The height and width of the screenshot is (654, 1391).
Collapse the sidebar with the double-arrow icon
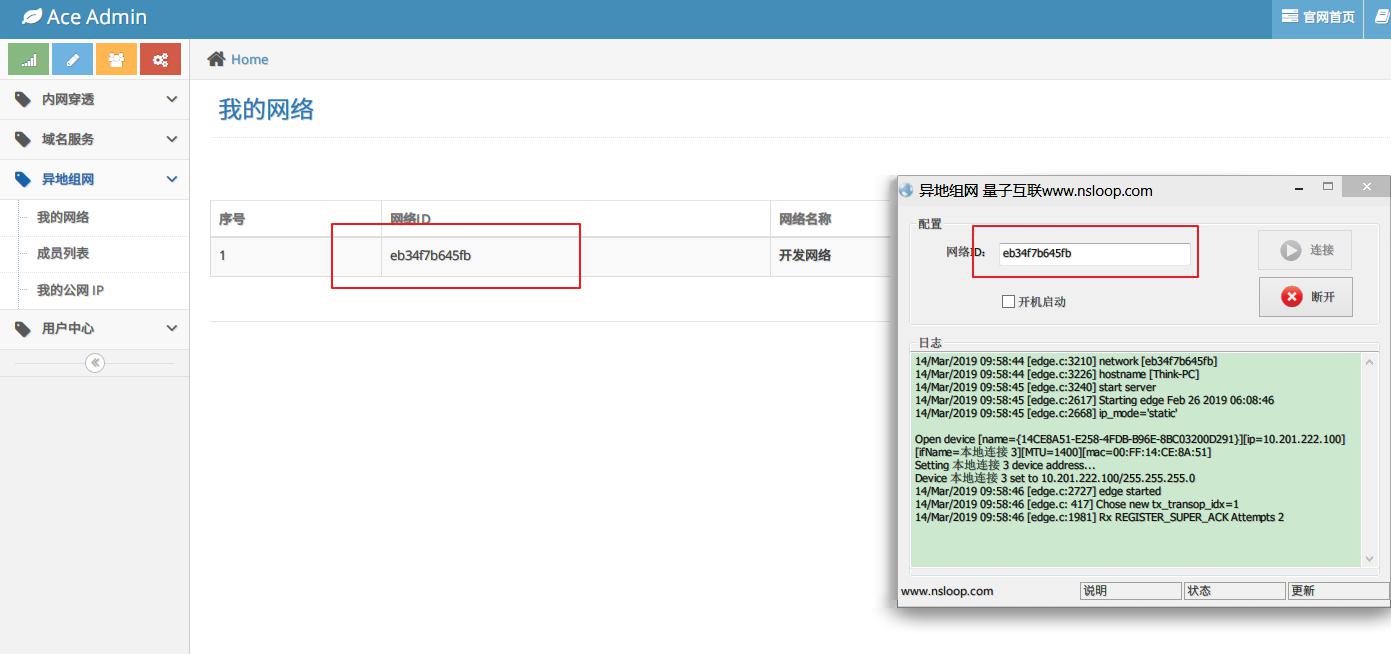pos(95,363)
